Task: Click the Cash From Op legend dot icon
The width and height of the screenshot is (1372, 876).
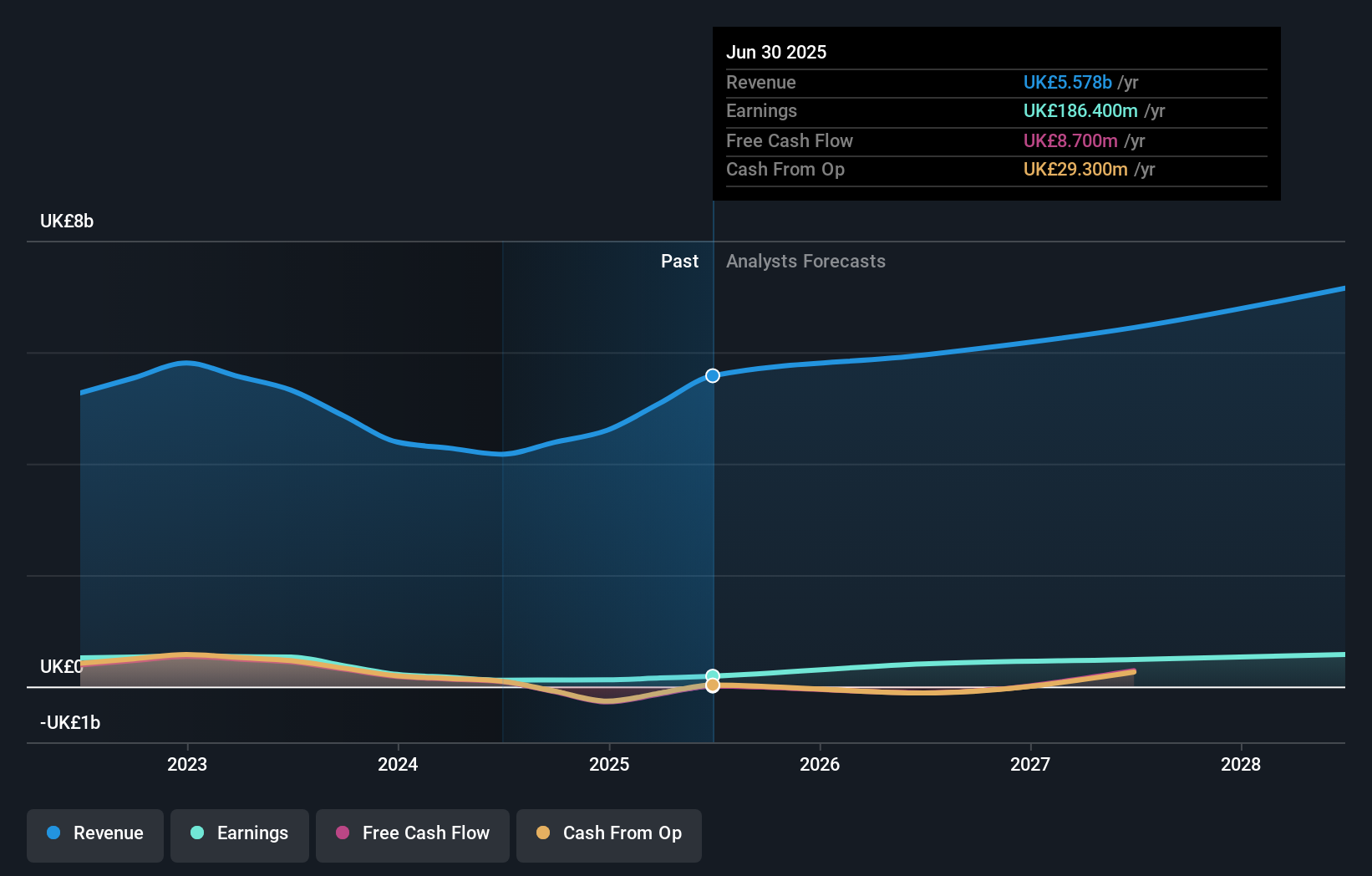Action: tap(544, 833)
